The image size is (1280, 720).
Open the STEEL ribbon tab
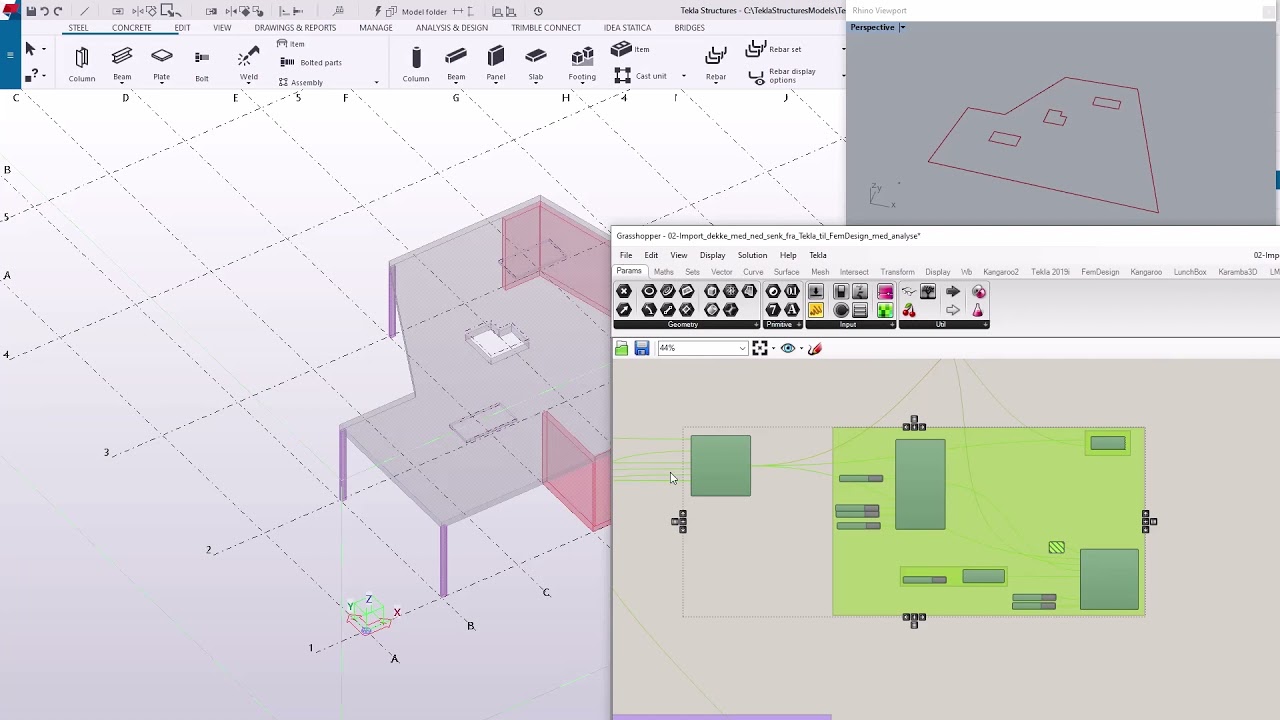point(78,28)
